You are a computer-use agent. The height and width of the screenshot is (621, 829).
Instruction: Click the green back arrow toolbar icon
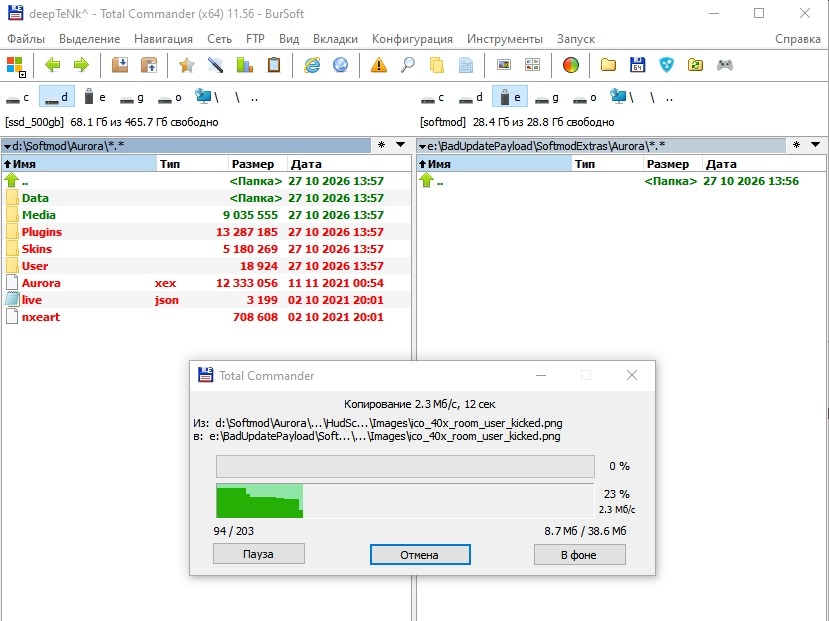tap(52, 65)
